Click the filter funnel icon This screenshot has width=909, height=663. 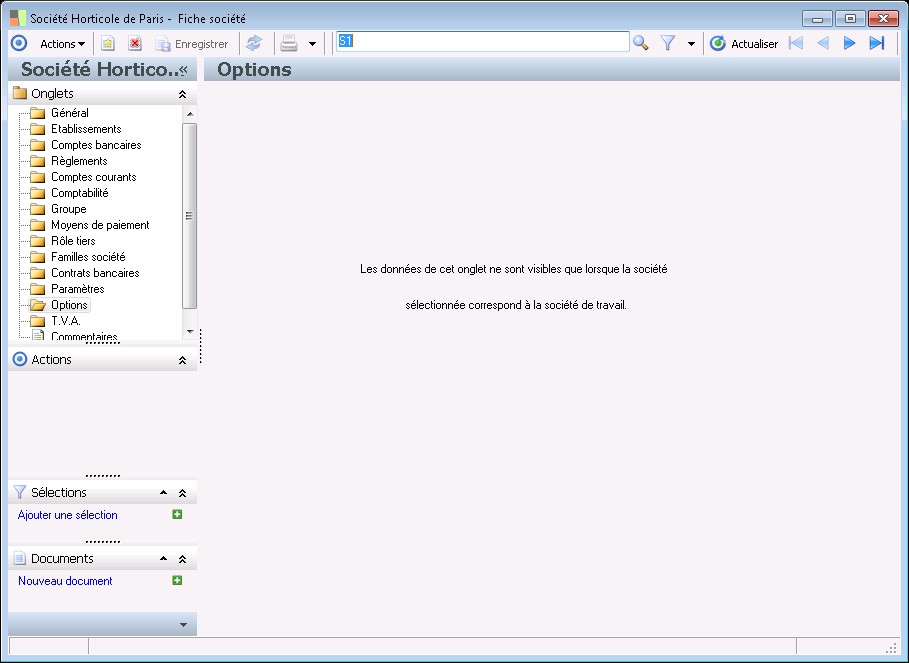pos(668,43)
